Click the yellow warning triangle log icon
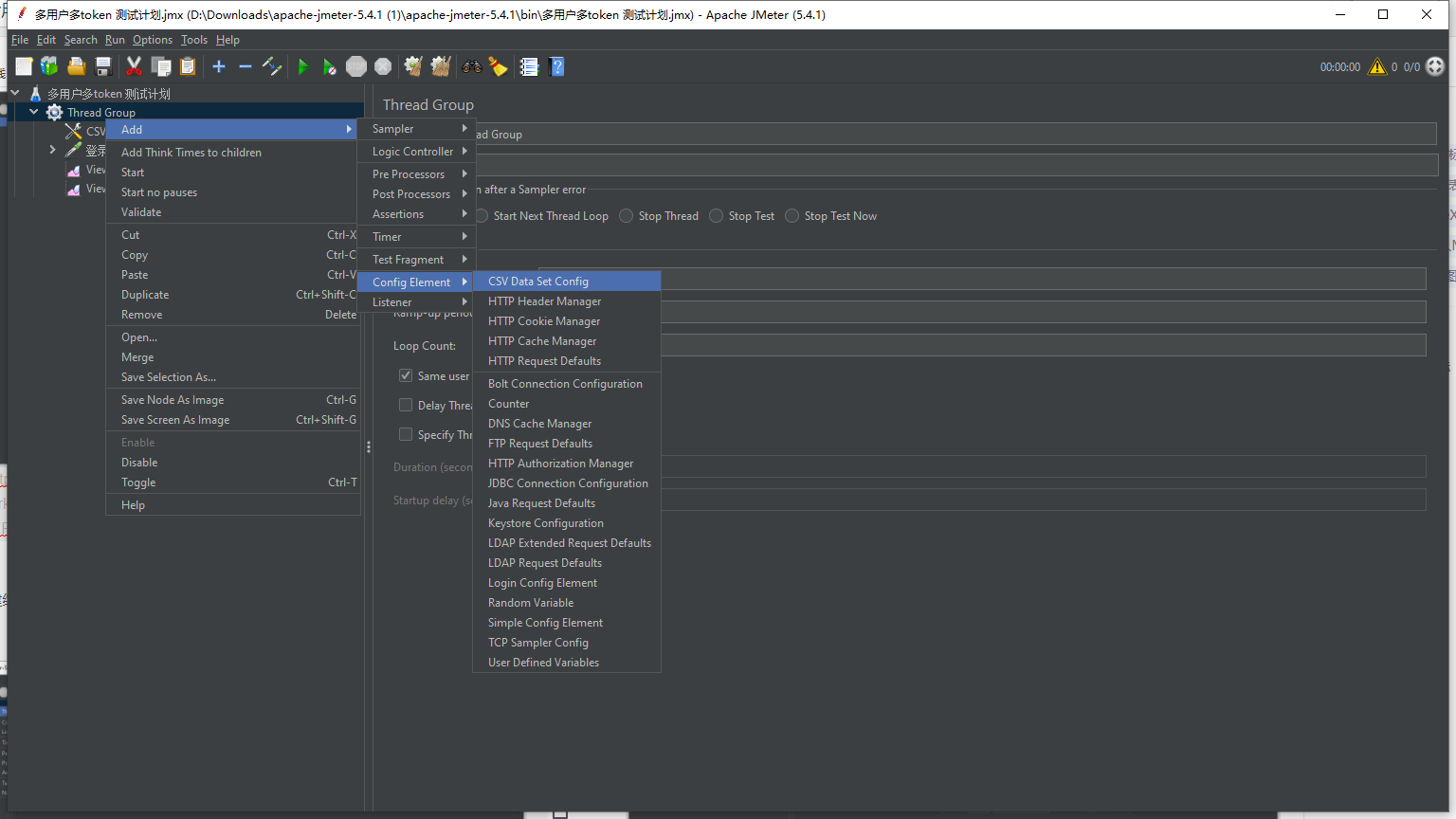Viewport: 1456px width, 819px height. click(1377, 66)
